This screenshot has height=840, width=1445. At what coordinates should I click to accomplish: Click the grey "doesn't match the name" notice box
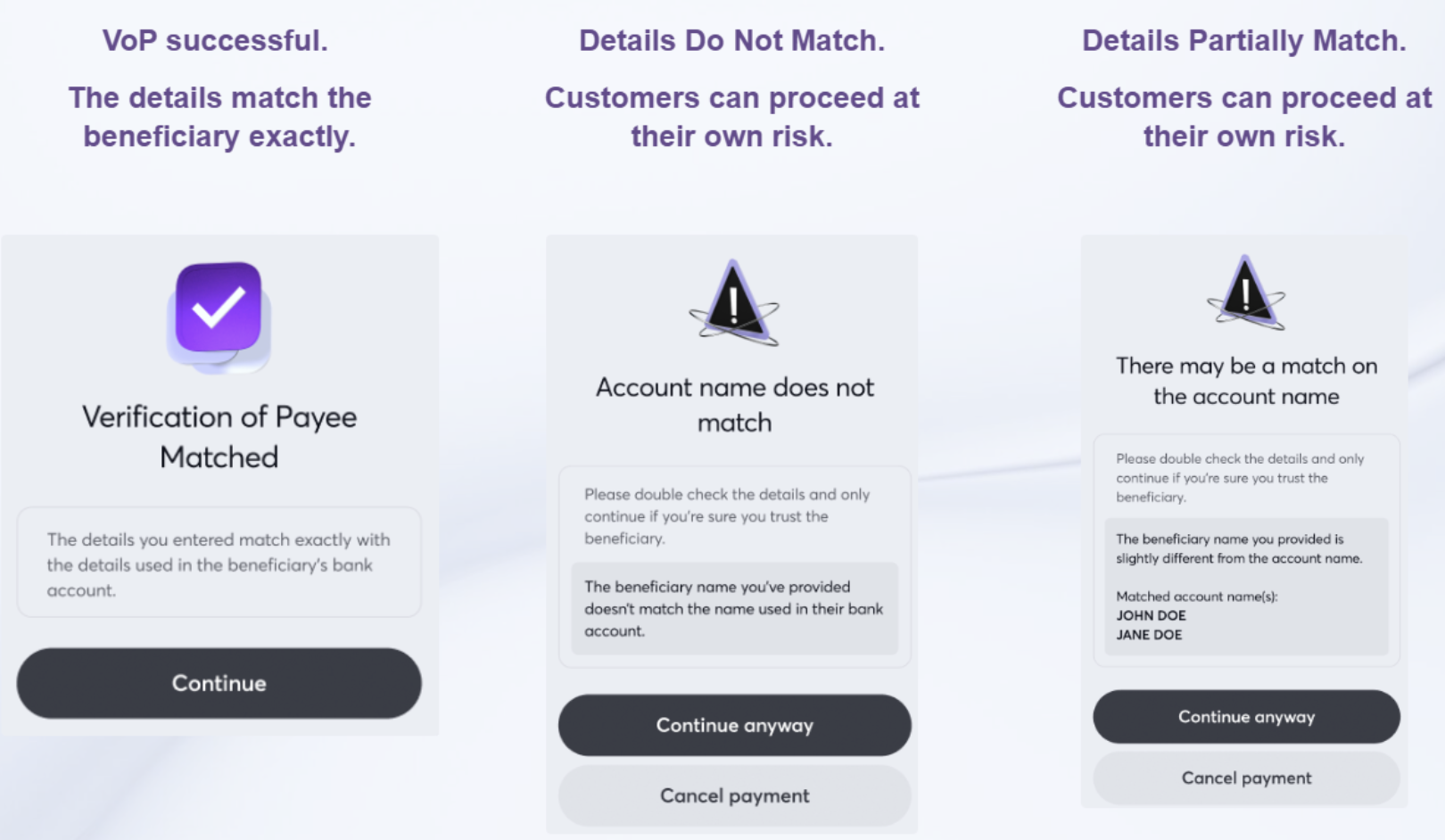[734, 608]
